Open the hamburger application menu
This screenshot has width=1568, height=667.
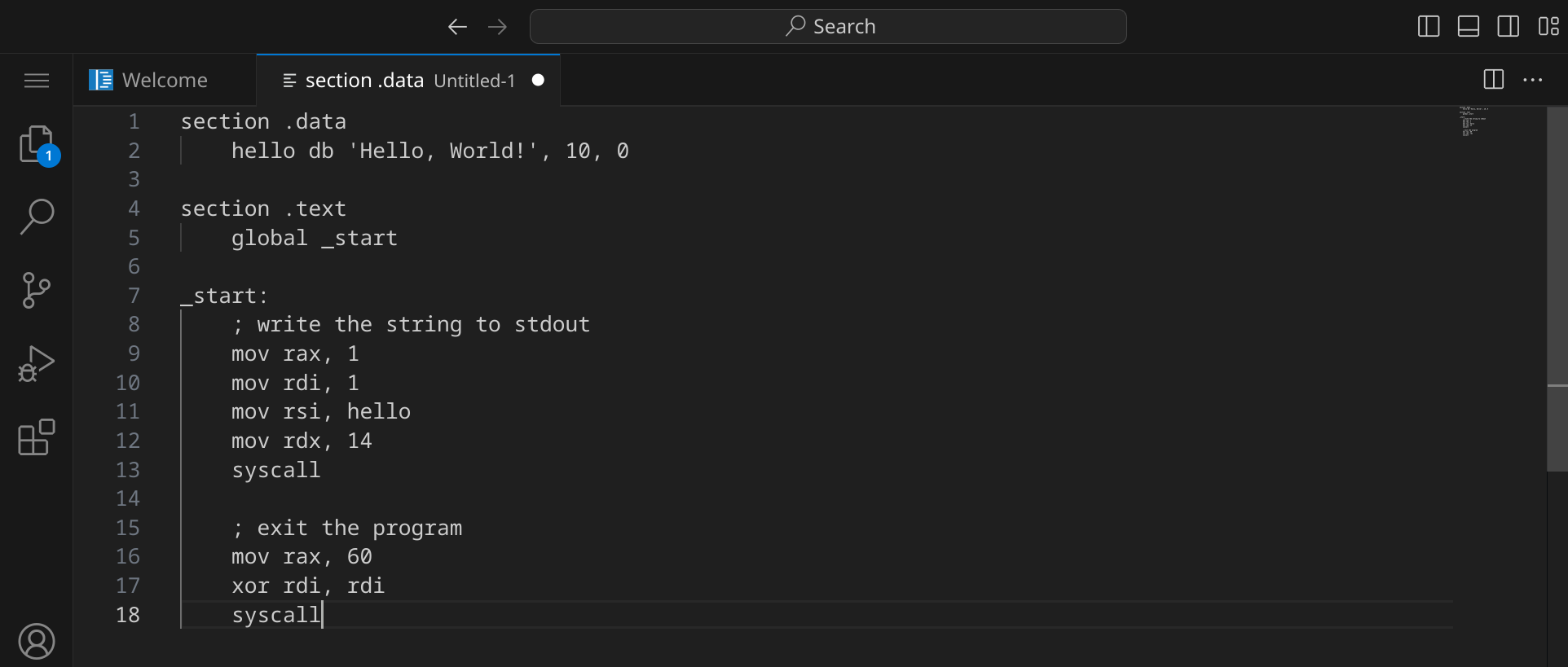pos(37,81)
